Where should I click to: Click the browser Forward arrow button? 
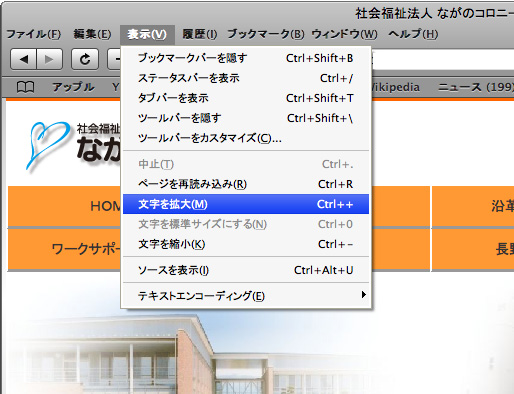coord(49,59)
